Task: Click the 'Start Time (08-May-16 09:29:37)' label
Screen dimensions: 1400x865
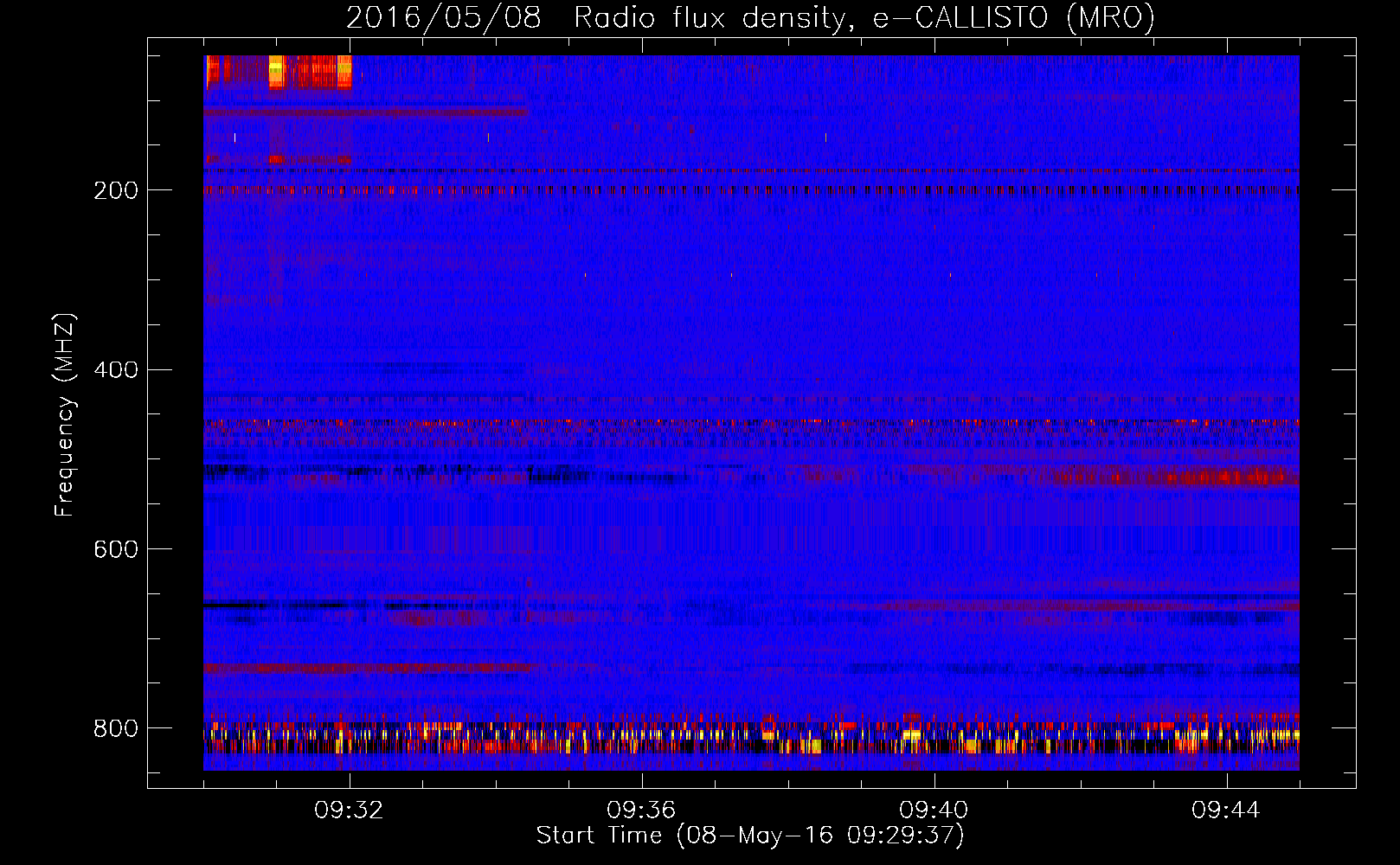Action: [x=750, y=836]
